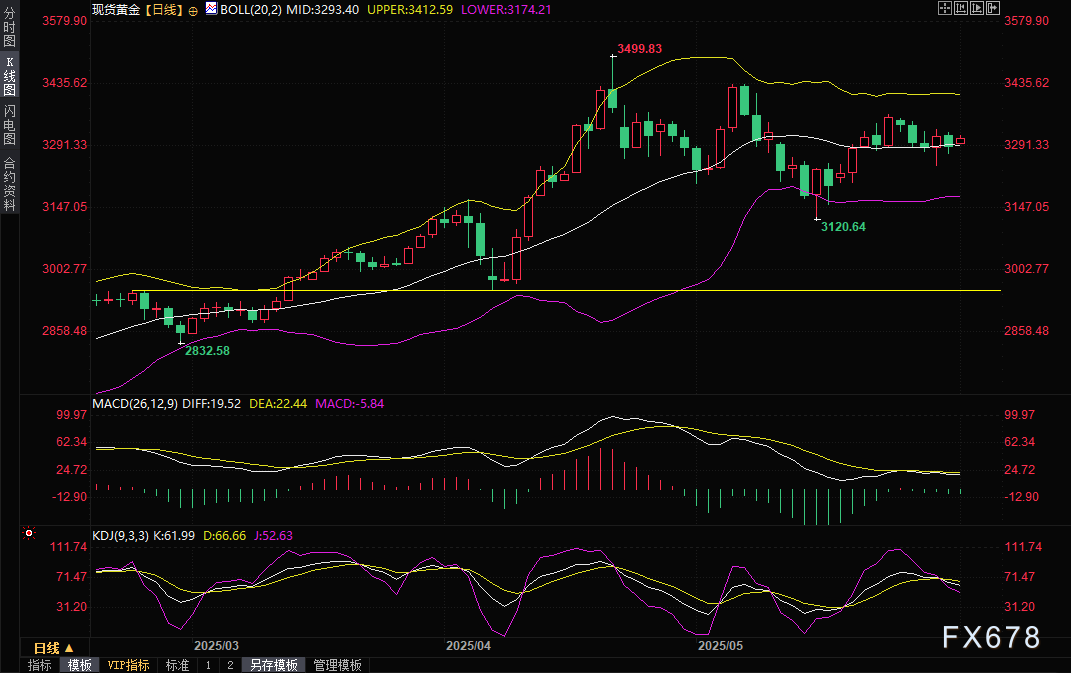Open the 闪电图 sidebar tab
The height and width of the screenshot is (673, 1071).
click(9, 124)
